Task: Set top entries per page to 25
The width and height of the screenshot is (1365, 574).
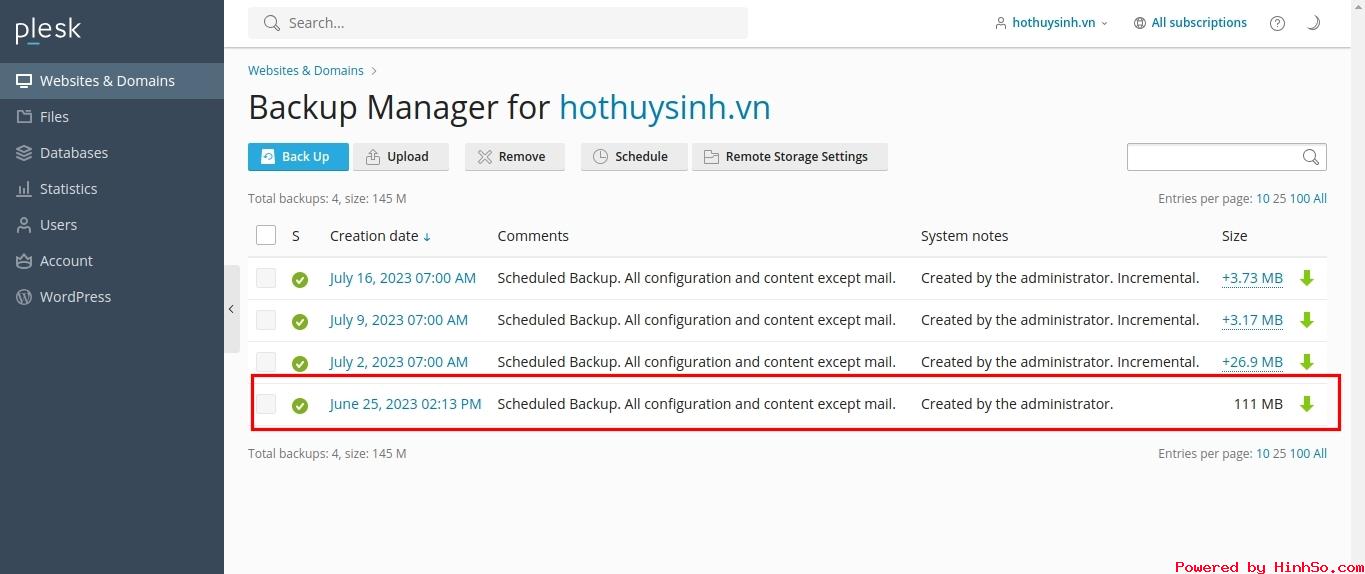Action: click(1279, 199)
